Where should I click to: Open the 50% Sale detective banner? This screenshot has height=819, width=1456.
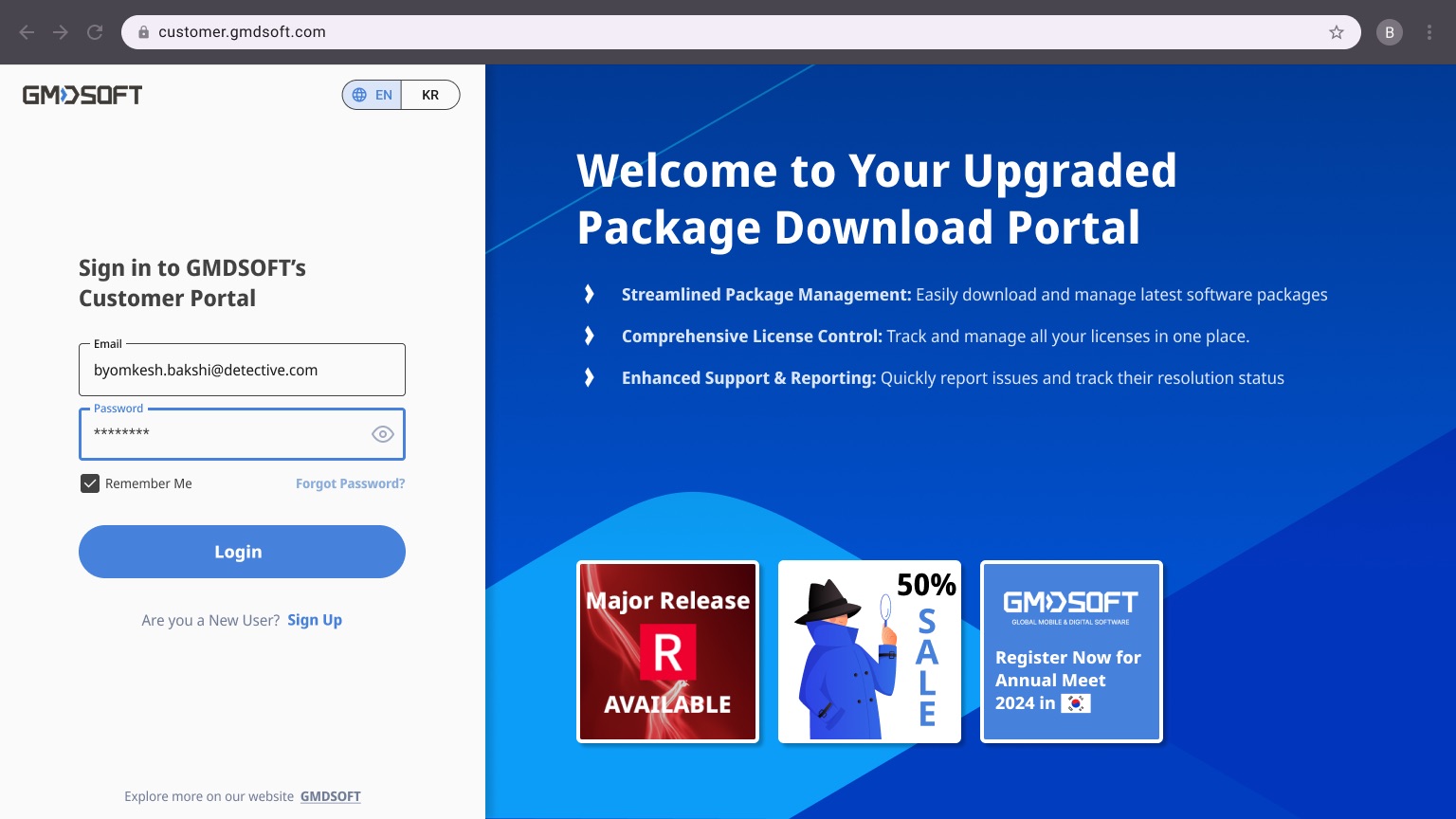(869, 651)
